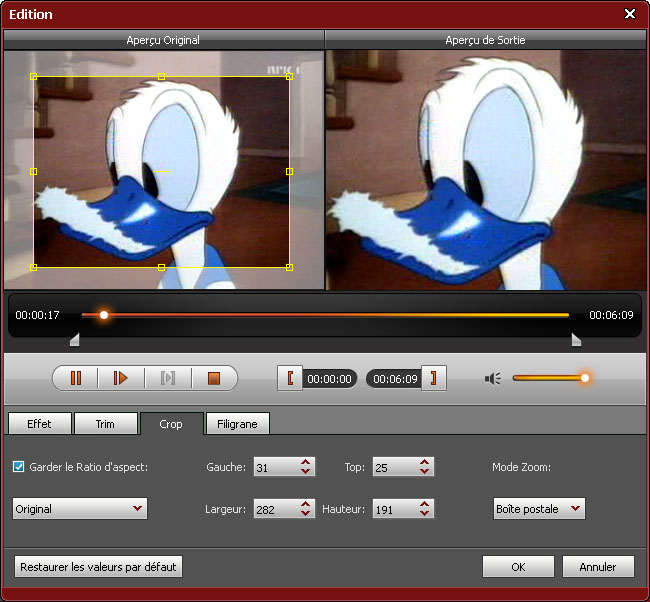The image size is (650, 602).
Task: Open the Trim tab
Action: [x=105, y=424]
